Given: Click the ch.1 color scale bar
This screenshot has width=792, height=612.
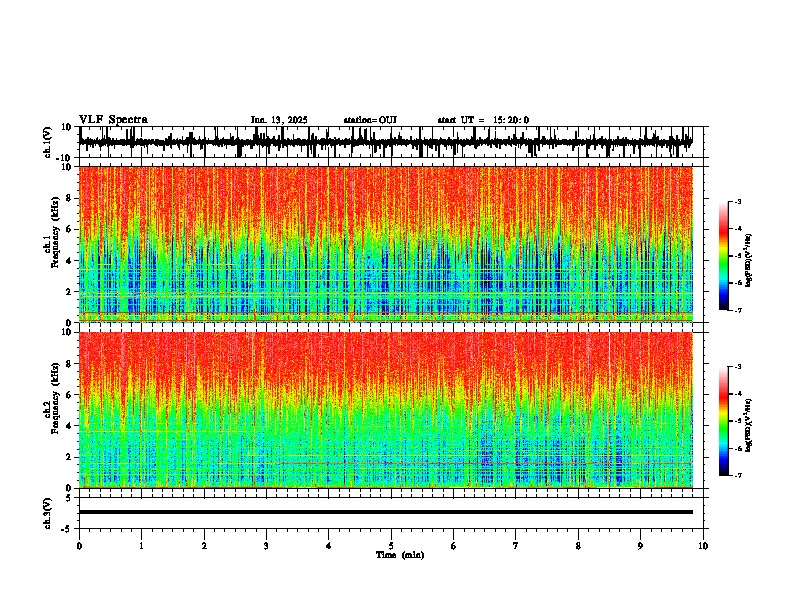Looking at the screenshot, I should pyautogui.click(x=723, y=256).
